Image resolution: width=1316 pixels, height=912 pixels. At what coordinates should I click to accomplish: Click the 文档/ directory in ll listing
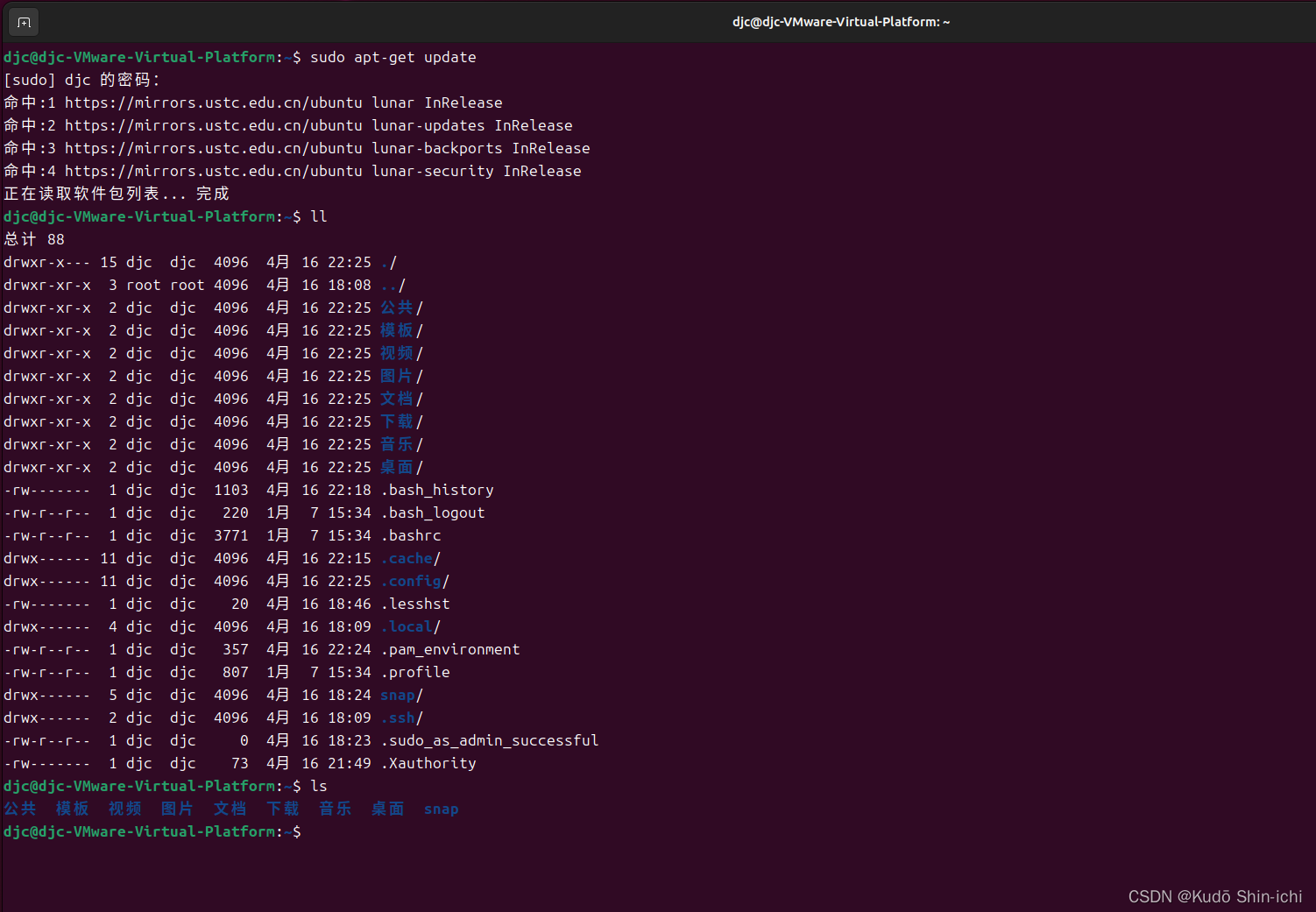pyautogui.click(x=402, y=399)
